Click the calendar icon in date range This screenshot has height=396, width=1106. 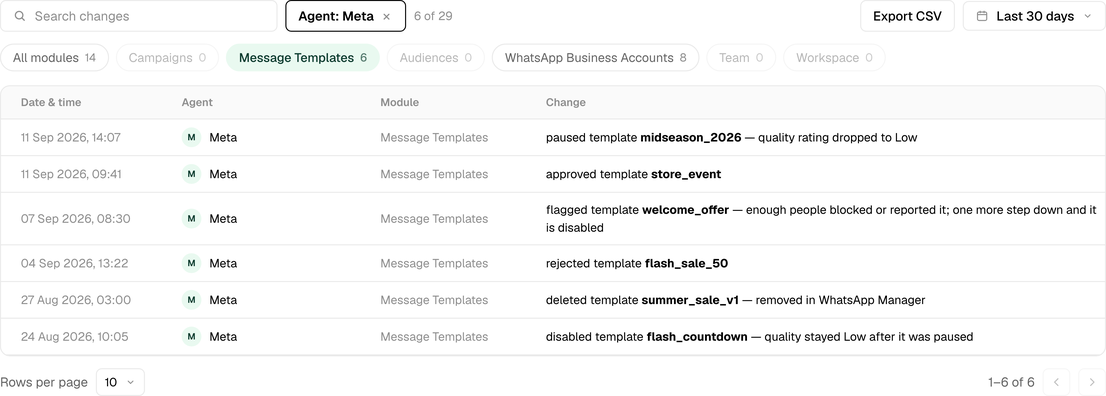(x=982, y=16)
